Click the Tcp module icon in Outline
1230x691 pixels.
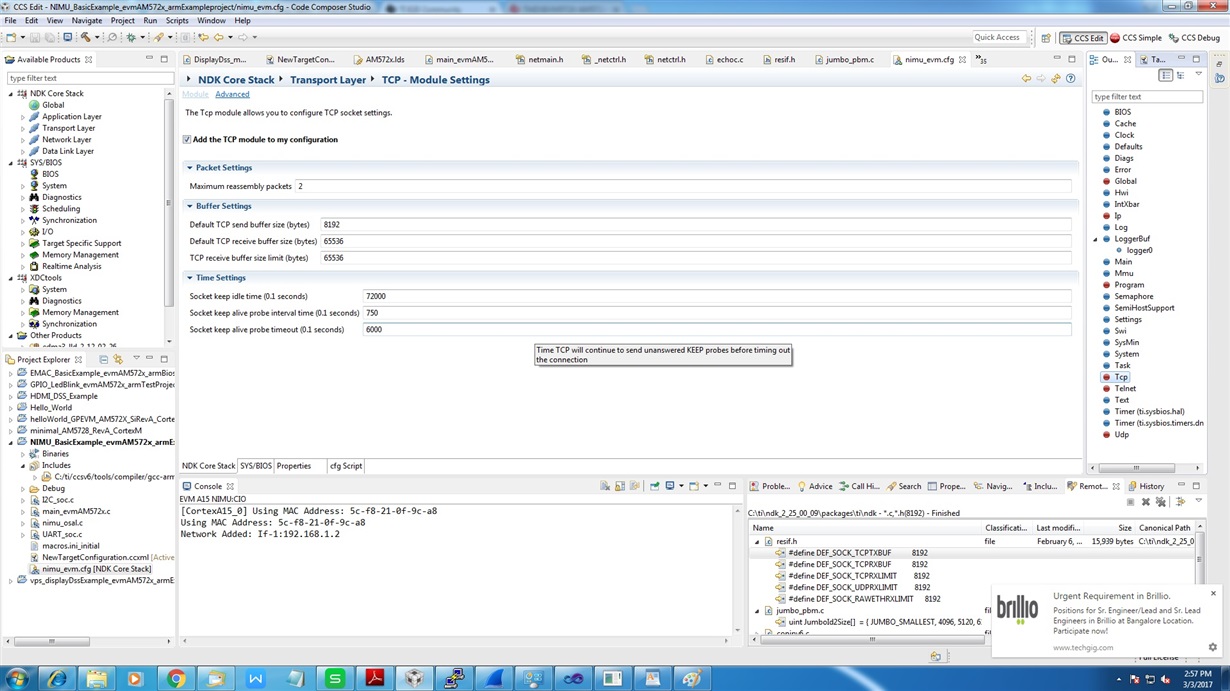pos(1106,377)
